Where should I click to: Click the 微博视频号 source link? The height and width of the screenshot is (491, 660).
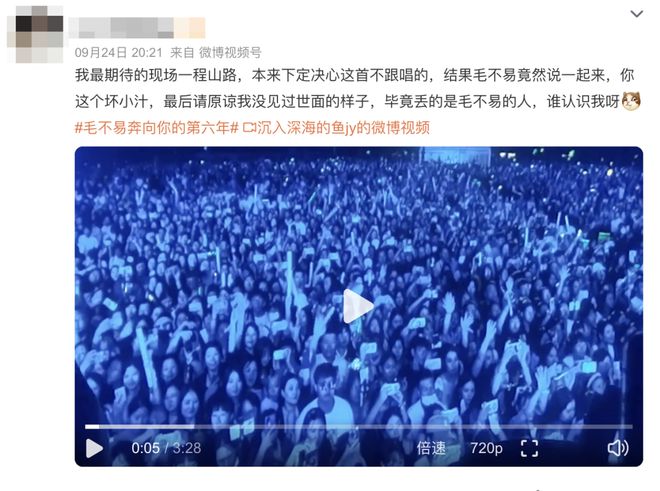click(230, 53)
